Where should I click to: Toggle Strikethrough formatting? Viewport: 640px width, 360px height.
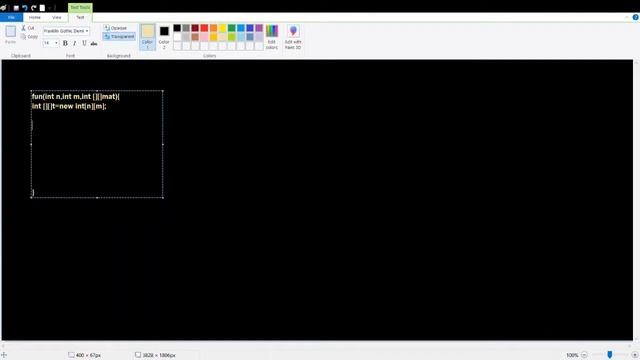(x=94, y=43)
